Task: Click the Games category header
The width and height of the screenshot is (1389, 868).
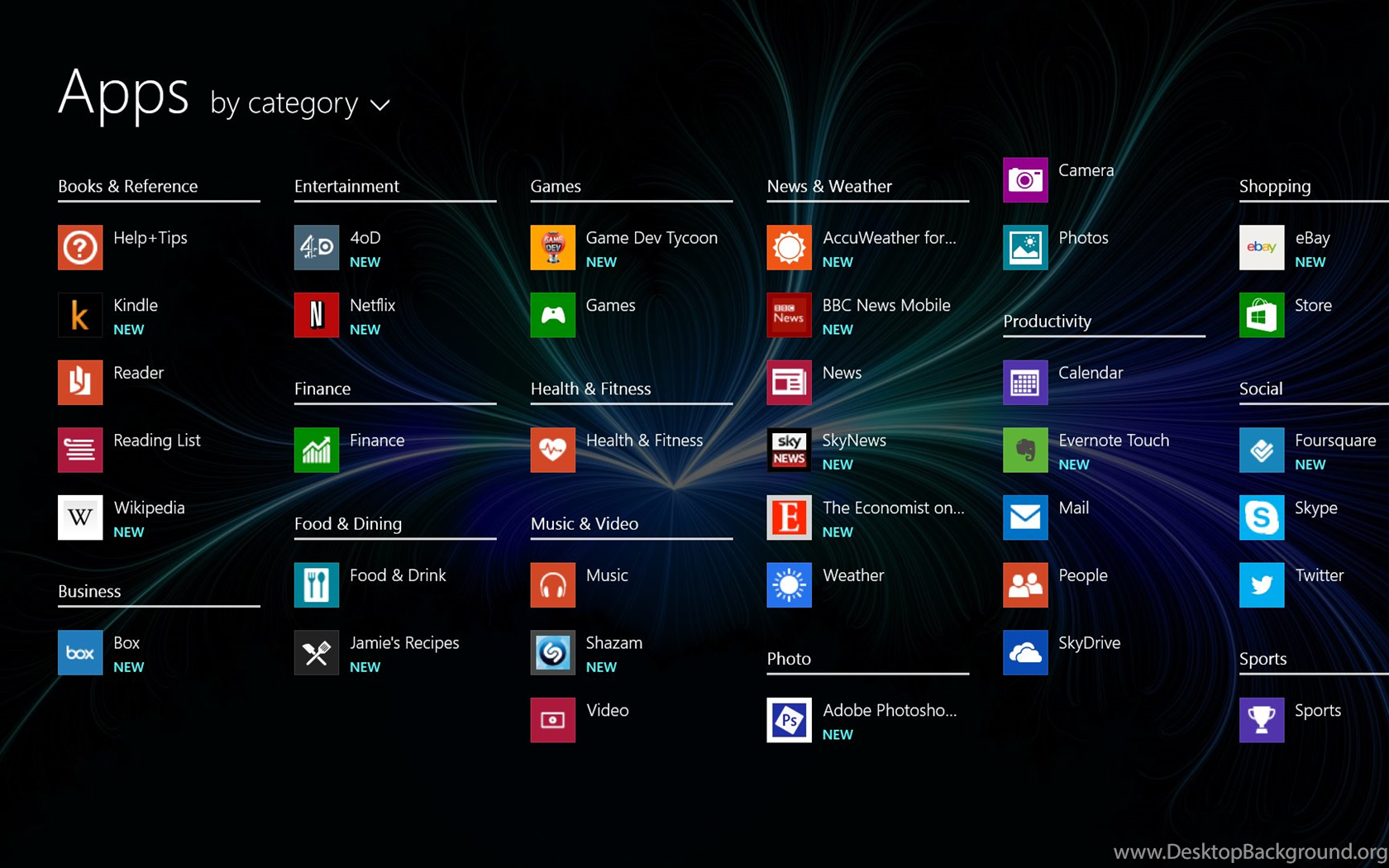Action: coord(556,186)
